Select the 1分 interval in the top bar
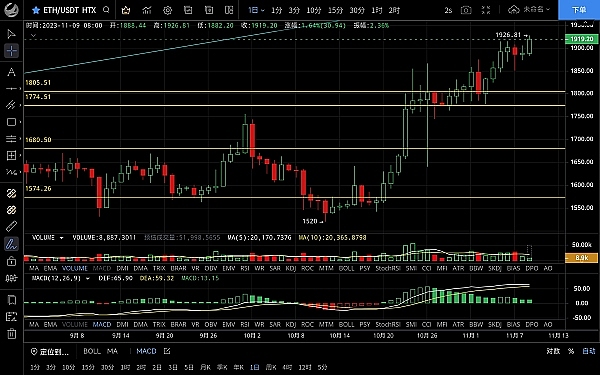Screen dimensions: 600x375 276,10
